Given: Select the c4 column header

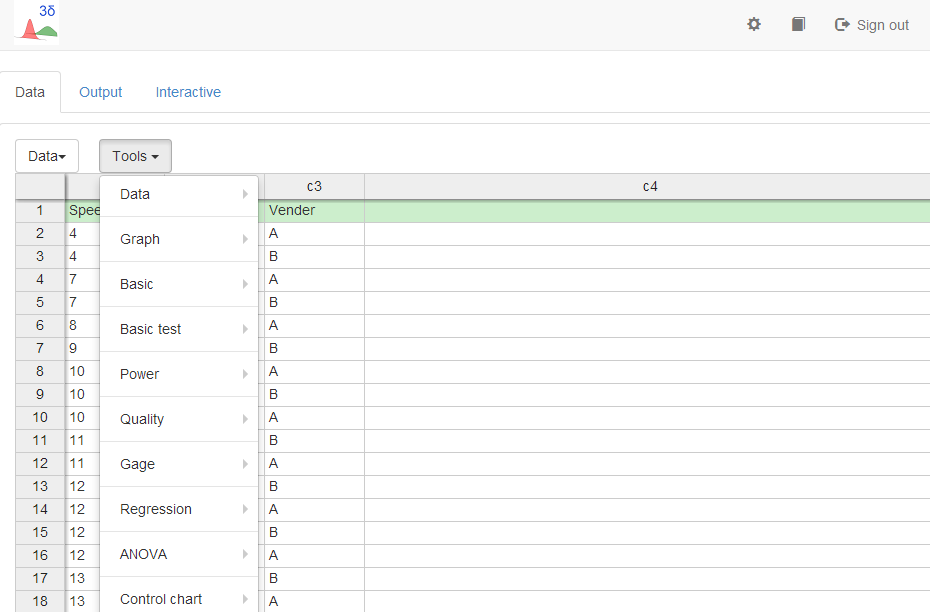Looking at the screenshot, I should (649, 186).
